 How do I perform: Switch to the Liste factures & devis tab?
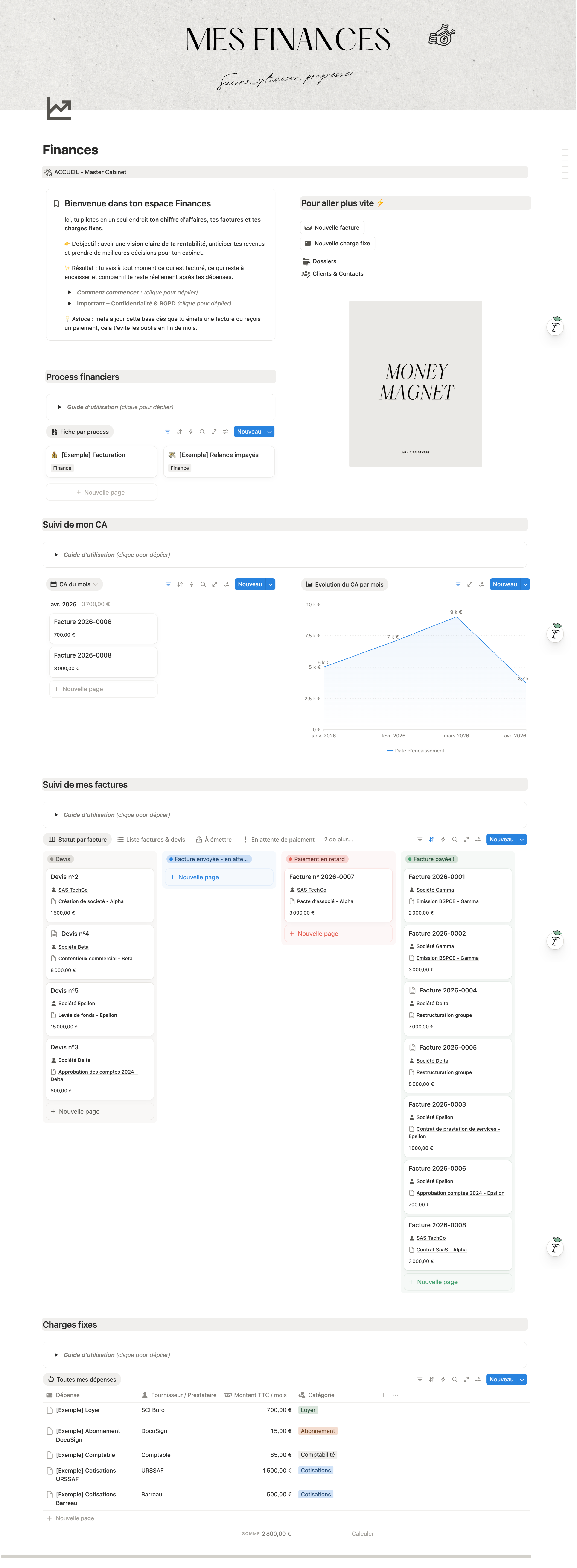click(151, 839)
